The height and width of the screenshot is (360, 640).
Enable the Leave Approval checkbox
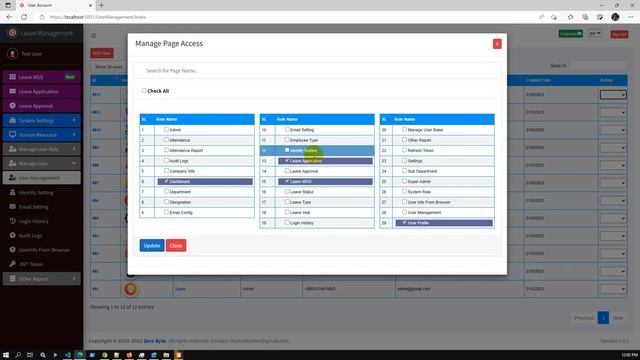tap(287, 171)
